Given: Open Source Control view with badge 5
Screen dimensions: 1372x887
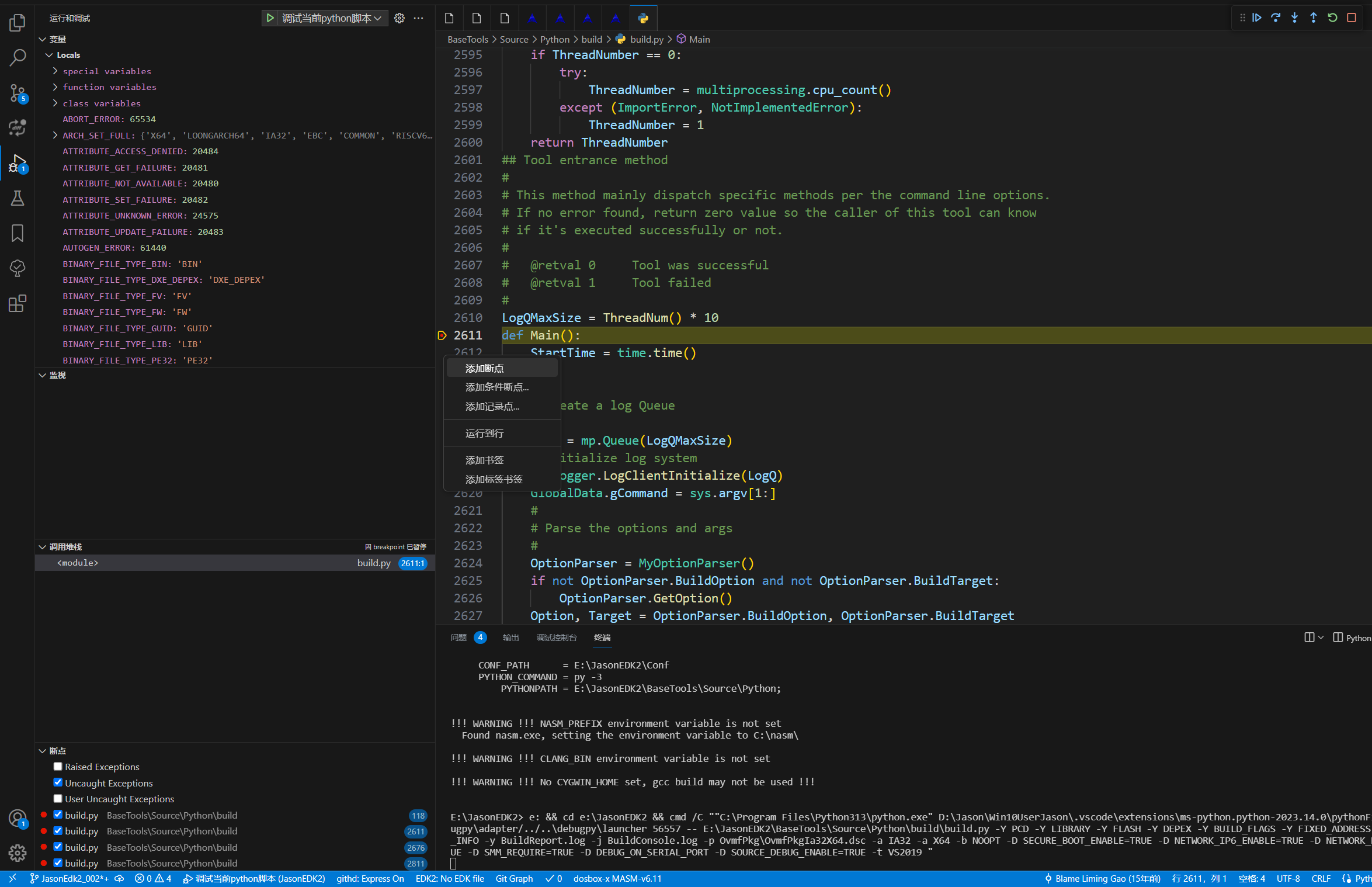Looking at the screenshot, I should click(18, 93).
